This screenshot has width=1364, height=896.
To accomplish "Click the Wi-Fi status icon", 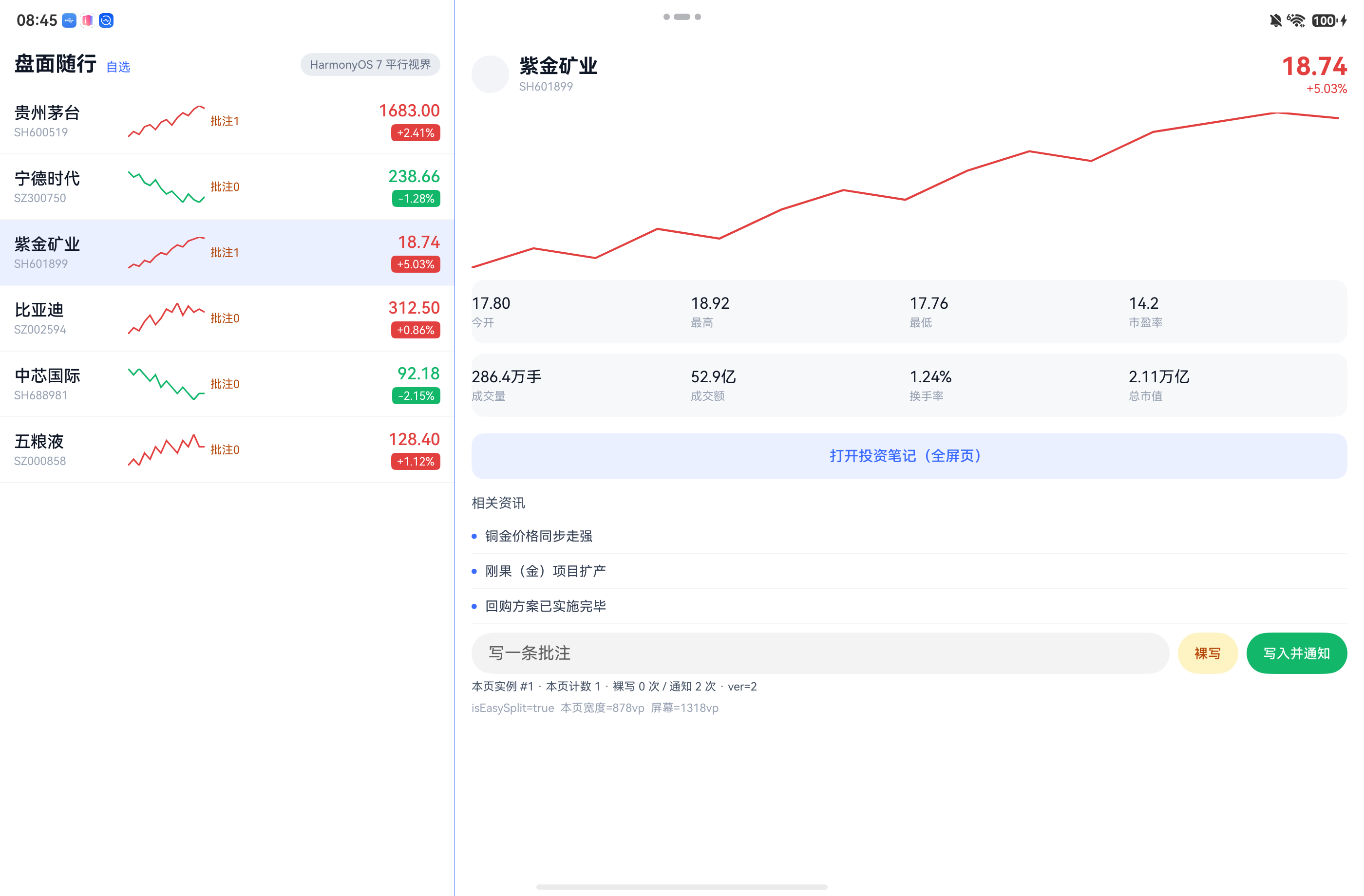I will 1296,20.
